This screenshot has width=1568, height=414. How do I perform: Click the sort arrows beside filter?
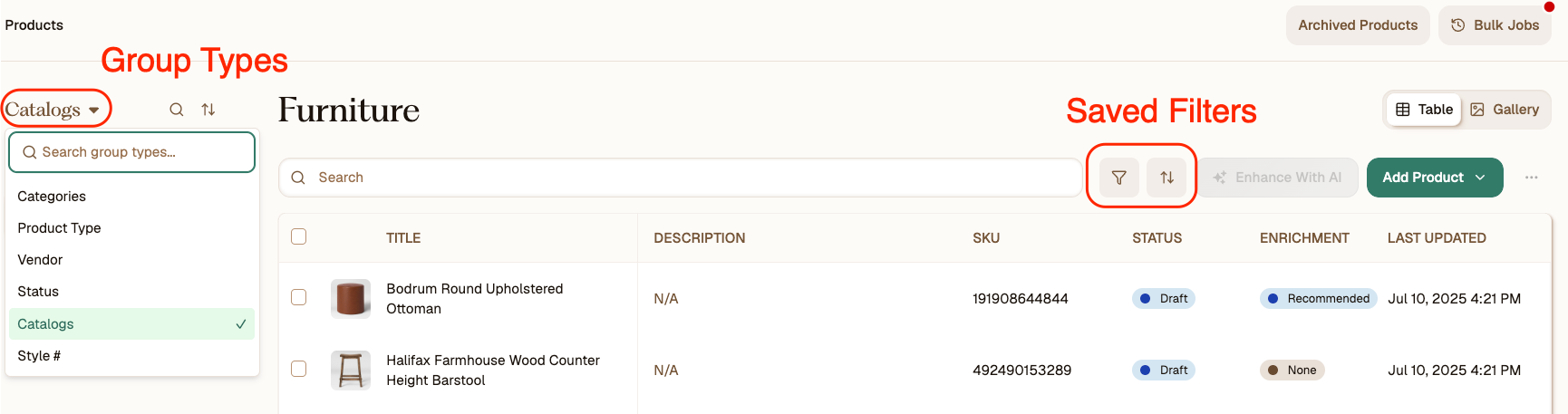[x=1166, y=178]
